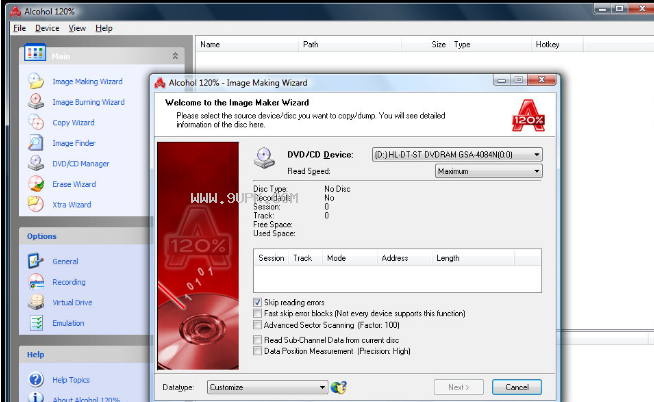This screenshot has width=654, height=402.
Task: Click the DVD/CD Manager icon
Action: (36, 163)
